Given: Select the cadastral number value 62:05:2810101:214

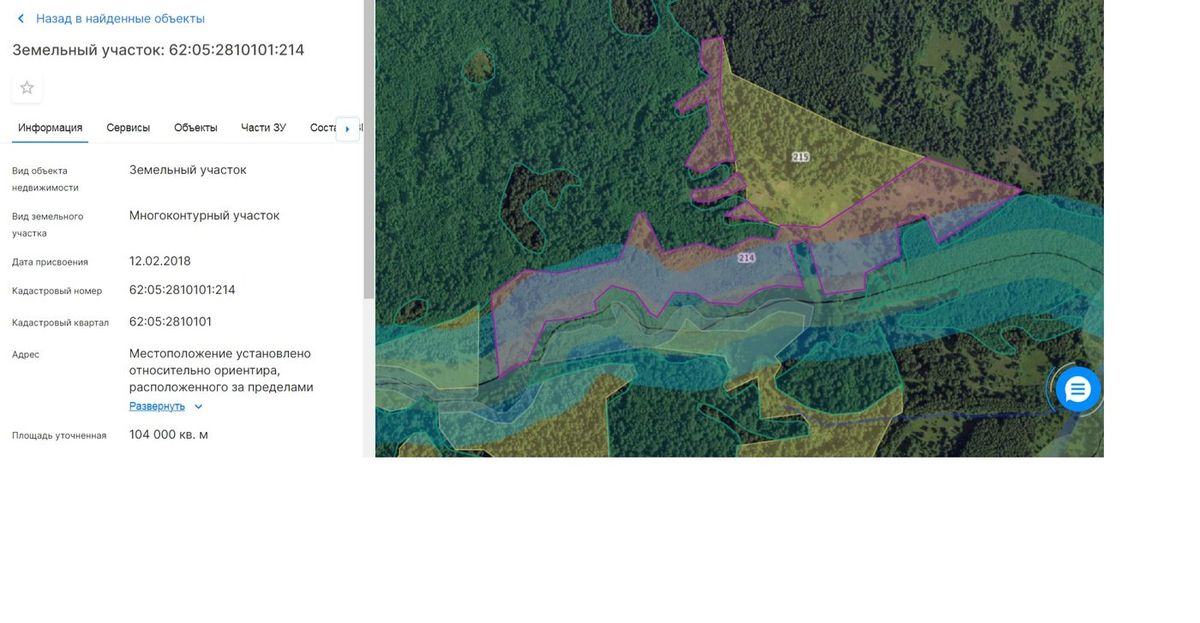Looking at the screenshot, I should pyautogui.click(x=182, y=290).
